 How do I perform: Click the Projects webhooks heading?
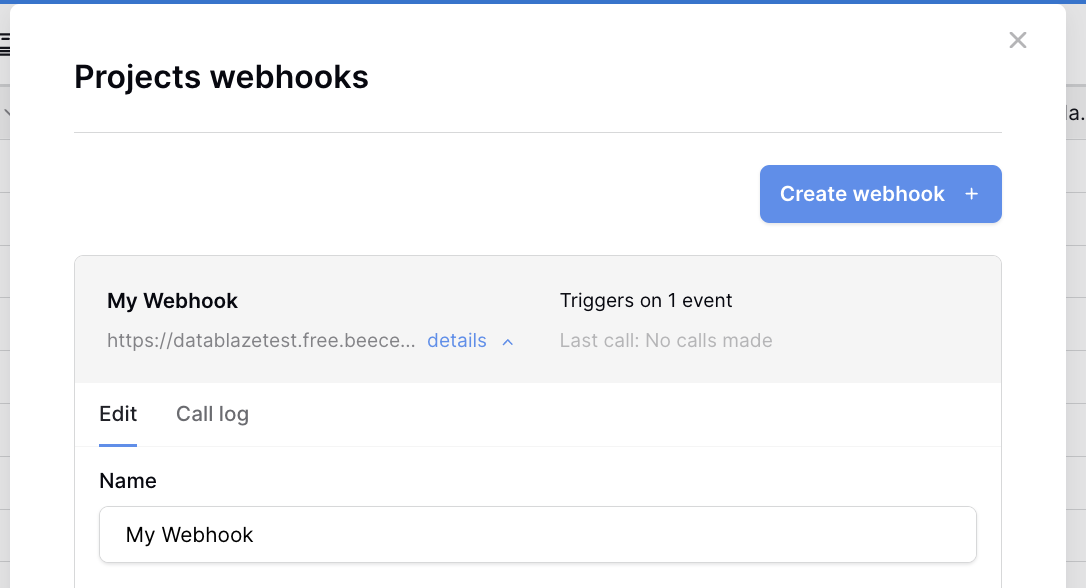(221, 77)
